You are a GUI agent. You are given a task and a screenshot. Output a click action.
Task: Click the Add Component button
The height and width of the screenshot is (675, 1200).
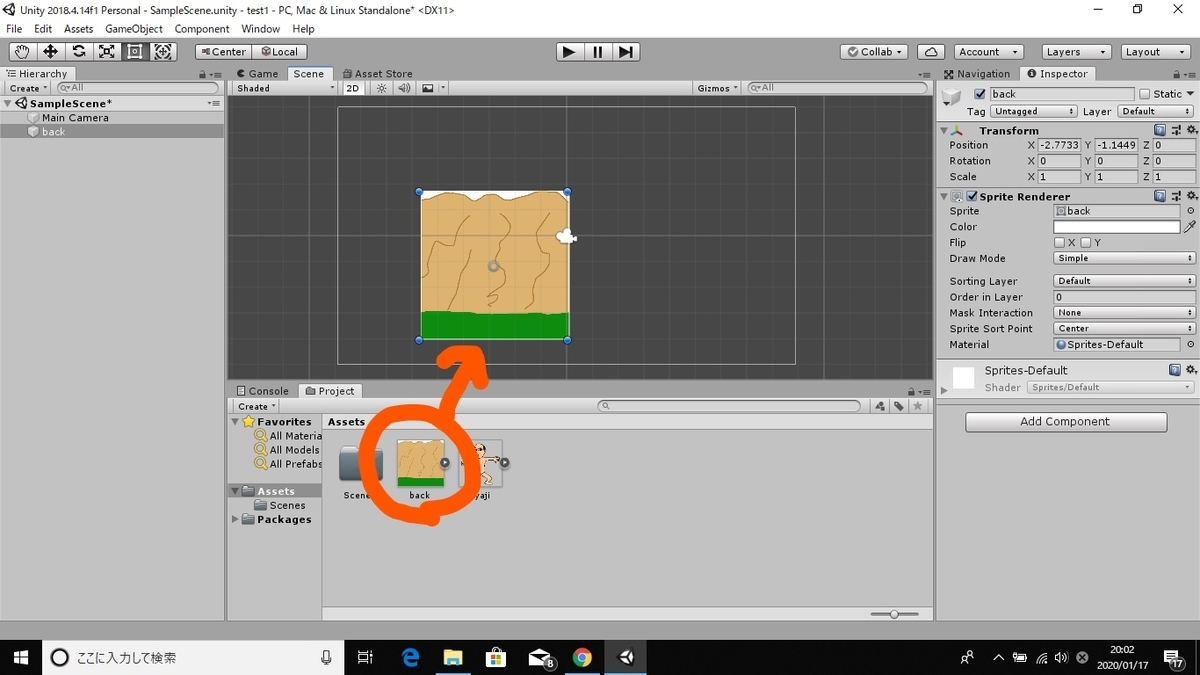pos(1066,422)
